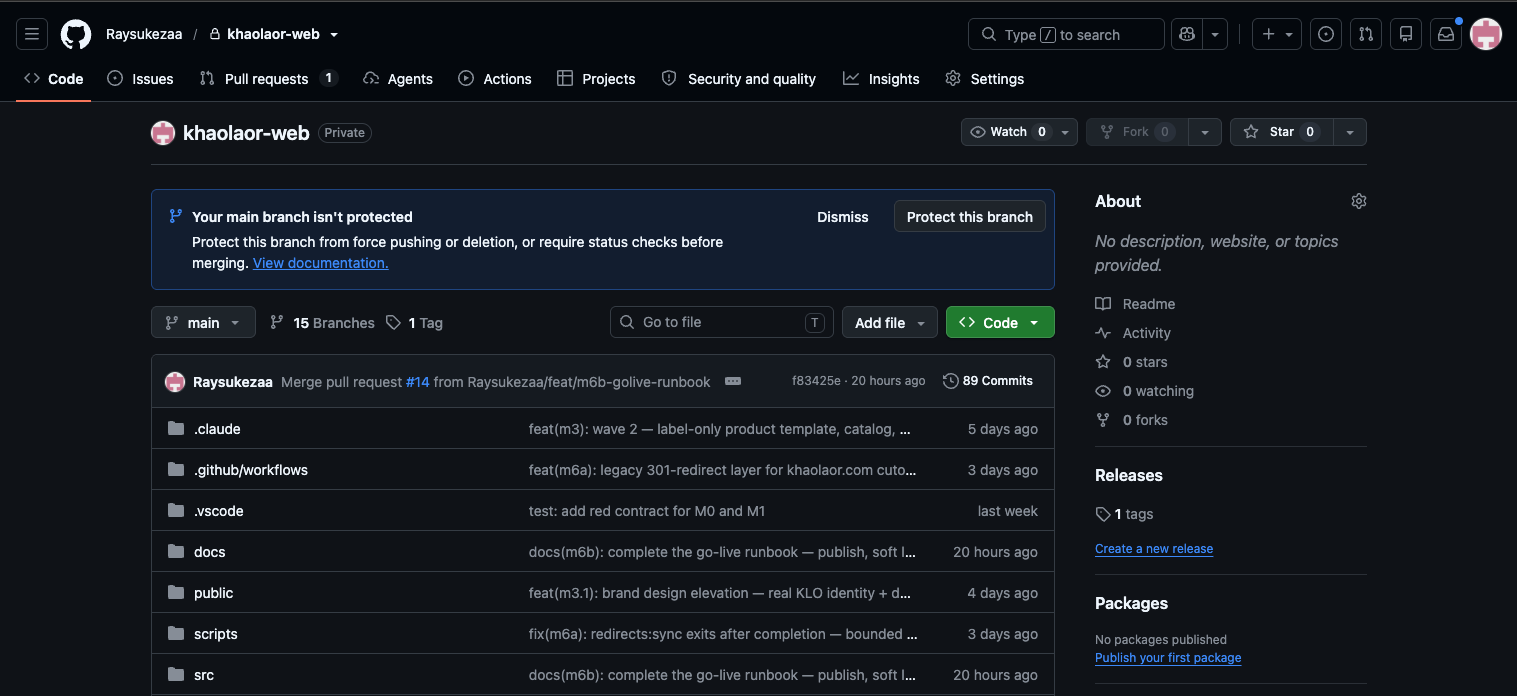Image resolution: width=1517 pixels, height=696 pixels.
Task: Open the public folder
Action: pos(214,593)
